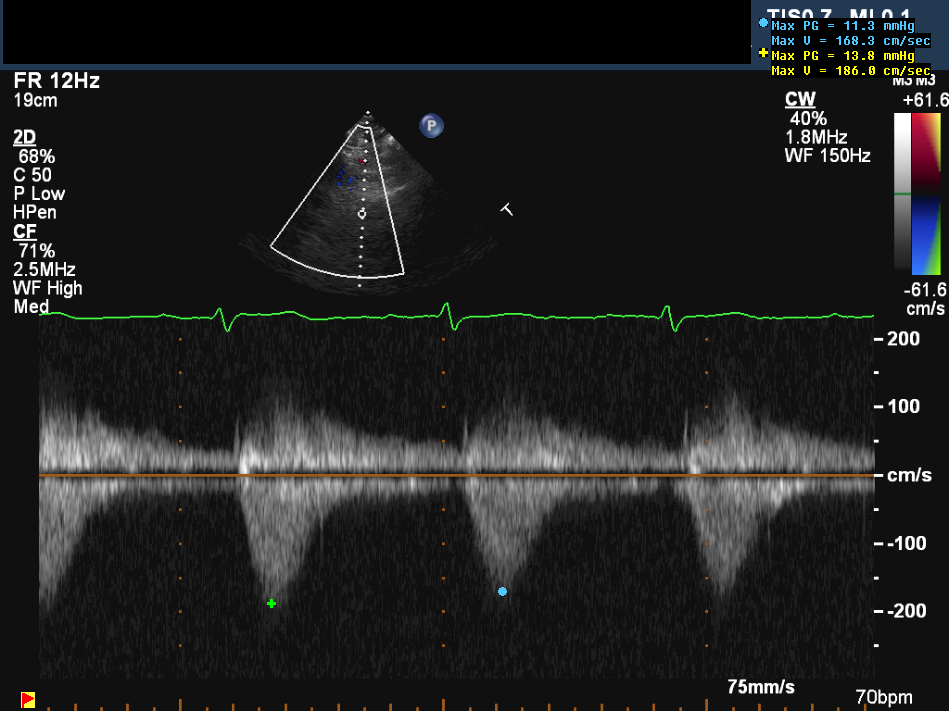Select the CW Doppler mode label

(x=800, y=99)
